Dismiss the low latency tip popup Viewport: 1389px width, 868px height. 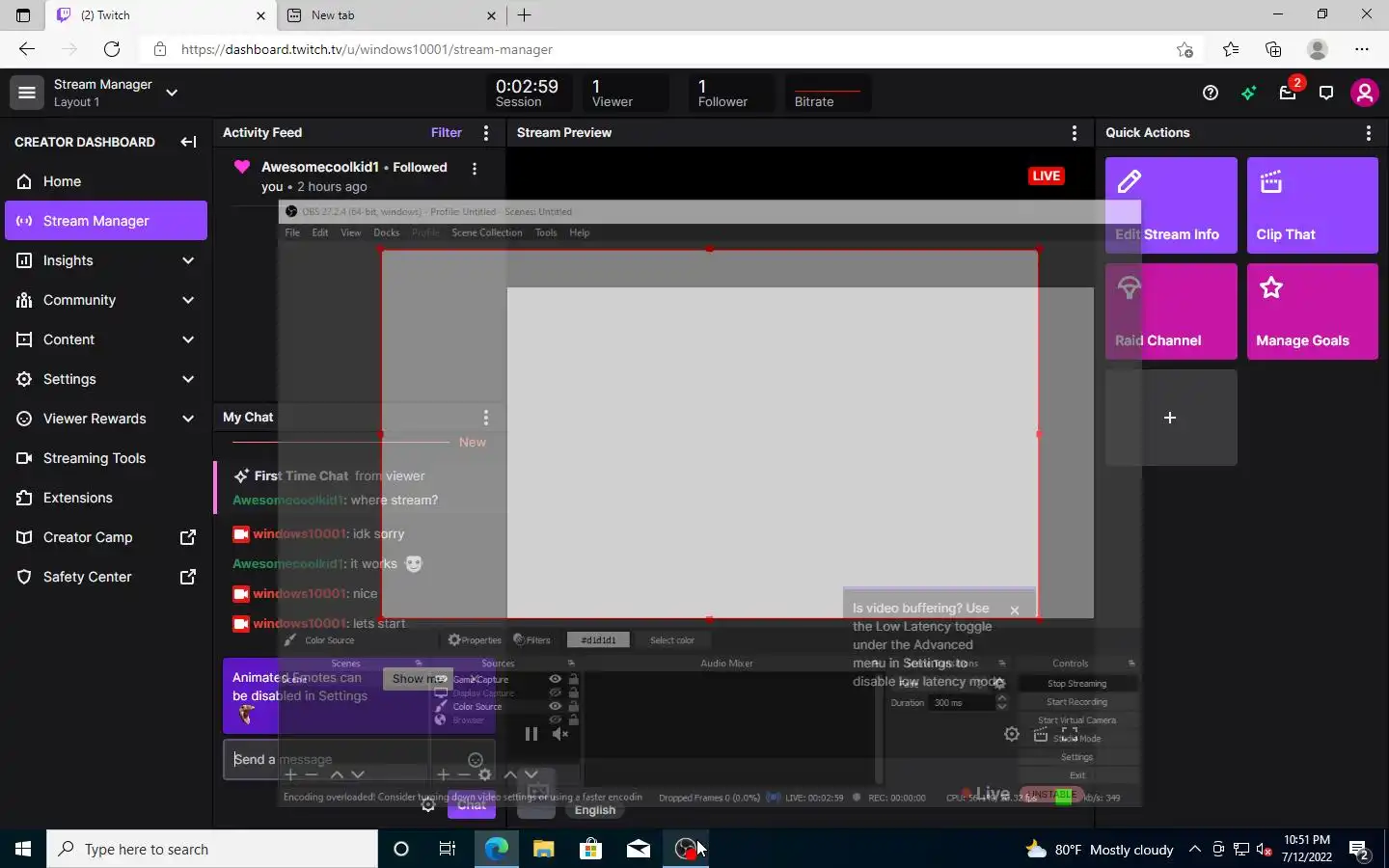1015,610
